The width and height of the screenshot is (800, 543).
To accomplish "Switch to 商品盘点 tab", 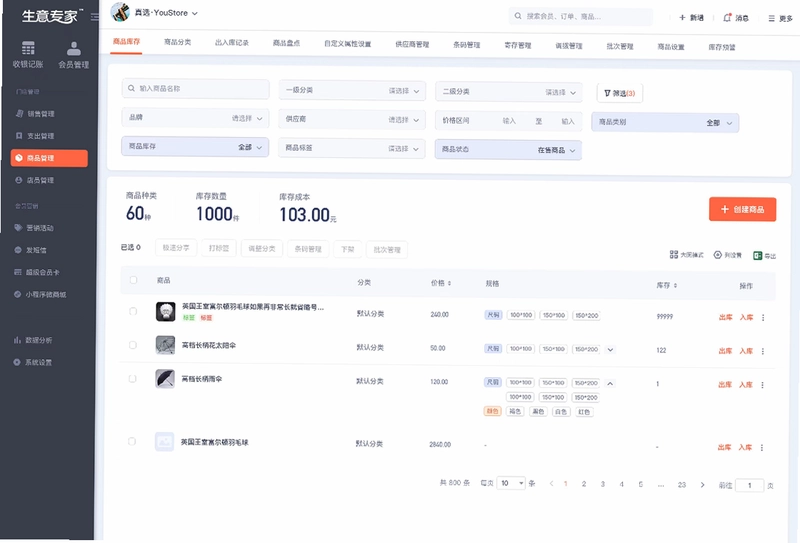I will point(286,43).
